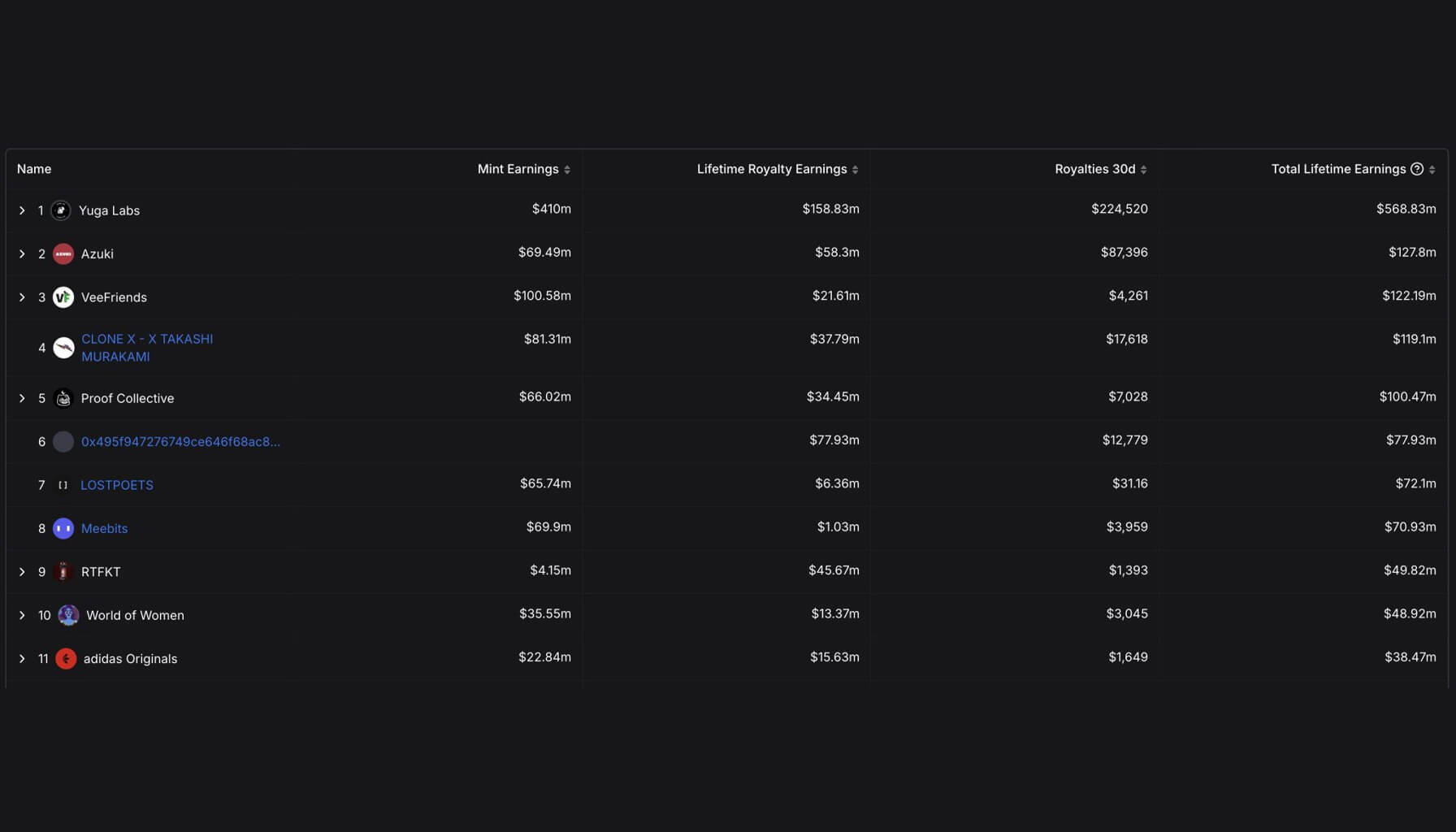Expand the RTFKT row
The height and width of the screenshot is (832, 1456).
coord(22,572)
